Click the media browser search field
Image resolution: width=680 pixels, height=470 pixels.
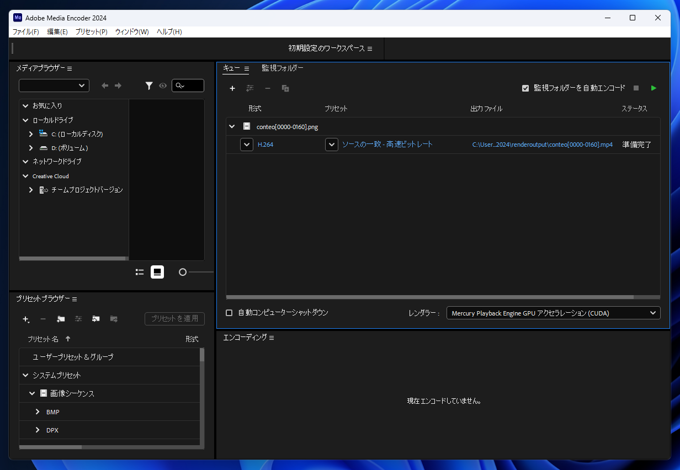(188, 86)
